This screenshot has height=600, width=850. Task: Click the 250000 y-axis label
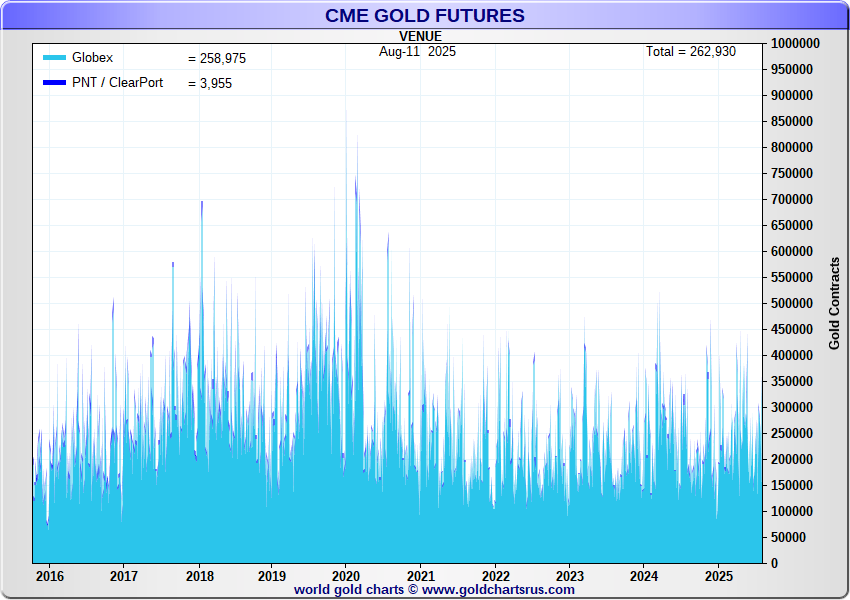pos(792,434)
